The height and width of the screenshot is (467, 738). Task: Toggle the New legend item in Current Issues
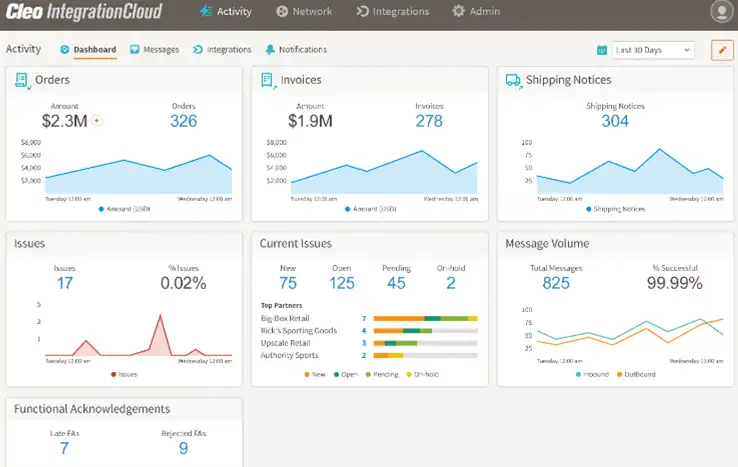click(x=315, y=374)
